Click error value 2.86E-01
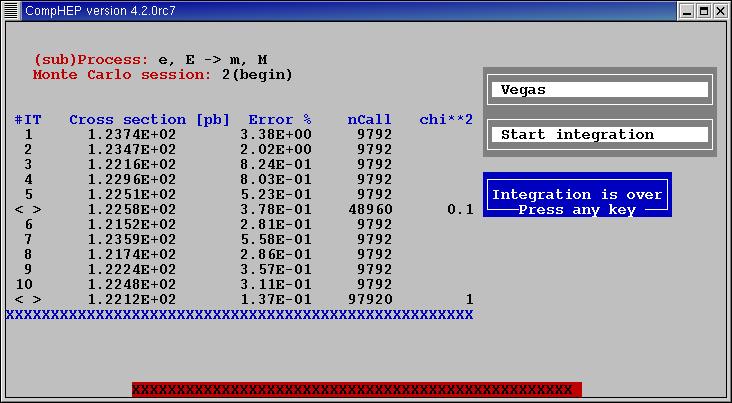 275,254
